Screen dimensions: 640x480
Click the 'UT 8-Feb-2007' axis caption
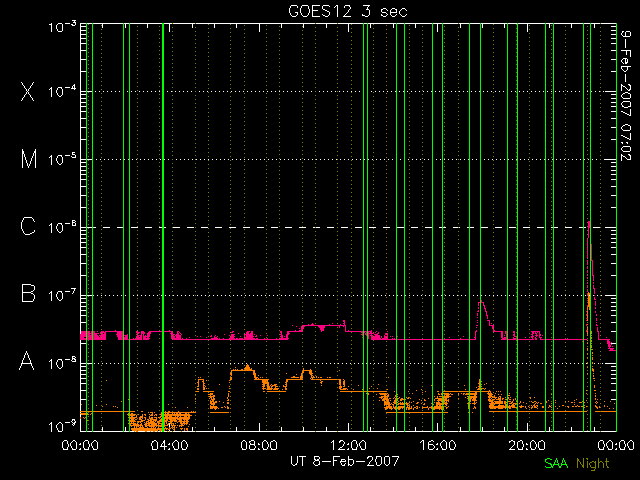point(344,461)
